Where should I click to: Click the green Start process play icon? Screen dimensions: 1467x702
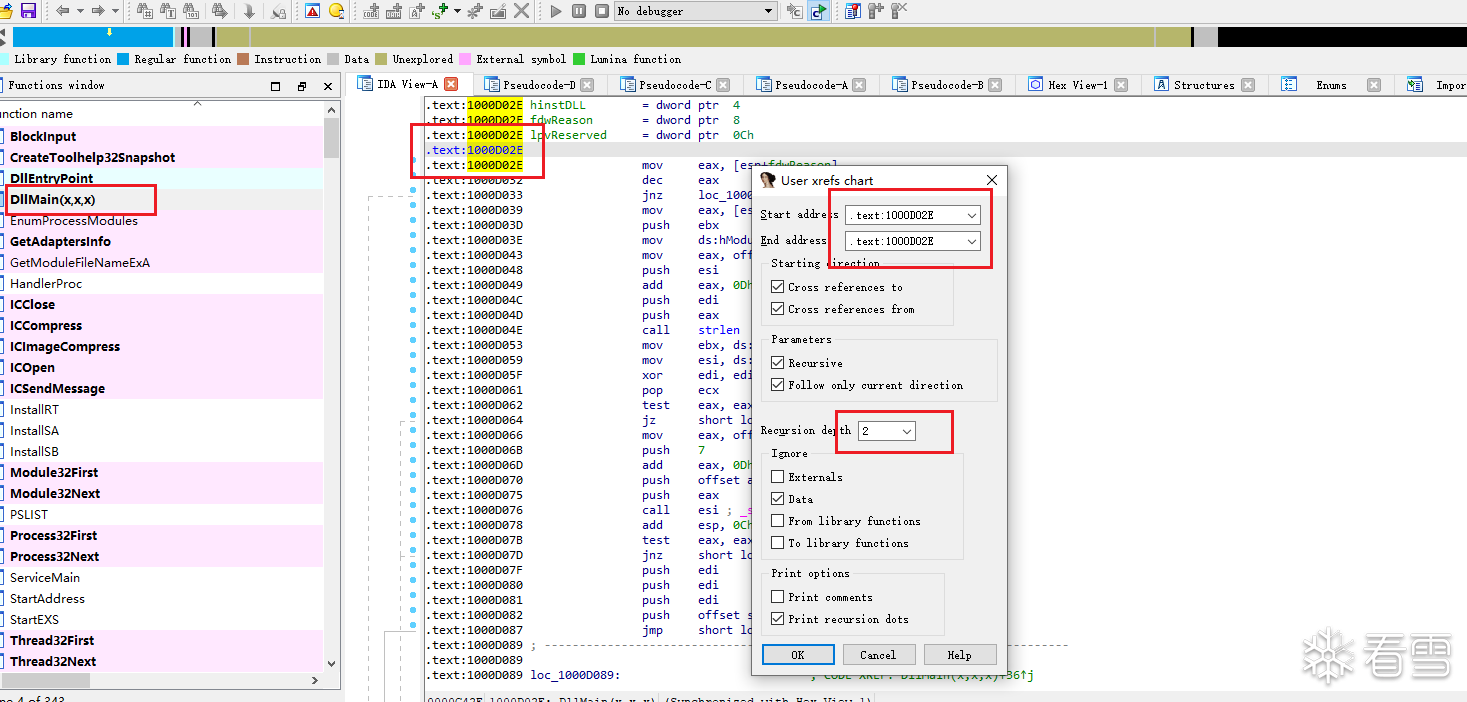point(556,11)
